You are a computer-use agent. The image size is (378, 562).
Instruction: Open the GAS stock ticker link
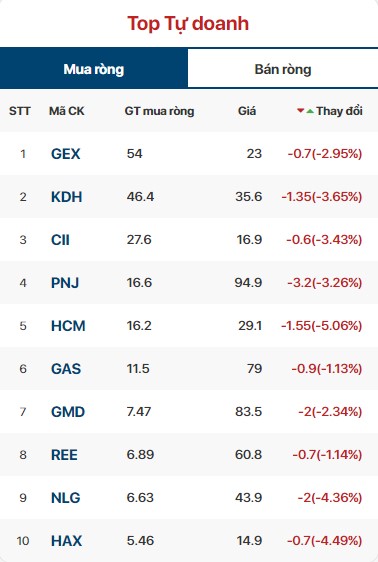pyautogui.click(x=66, y=369)
